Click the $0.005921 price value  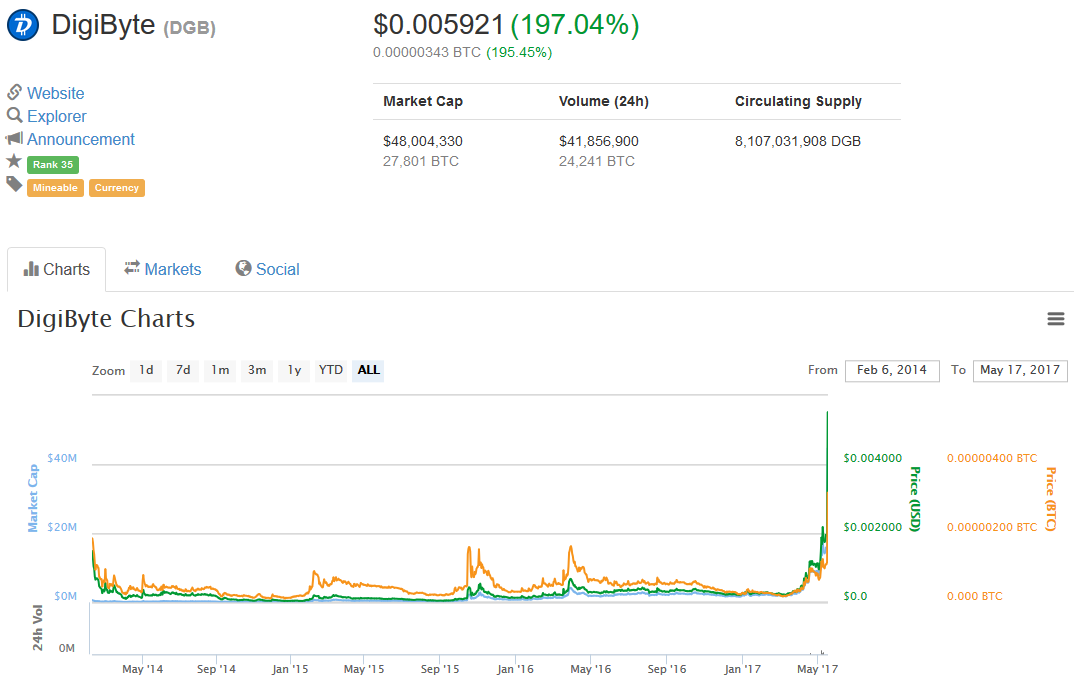coord(438,25)
